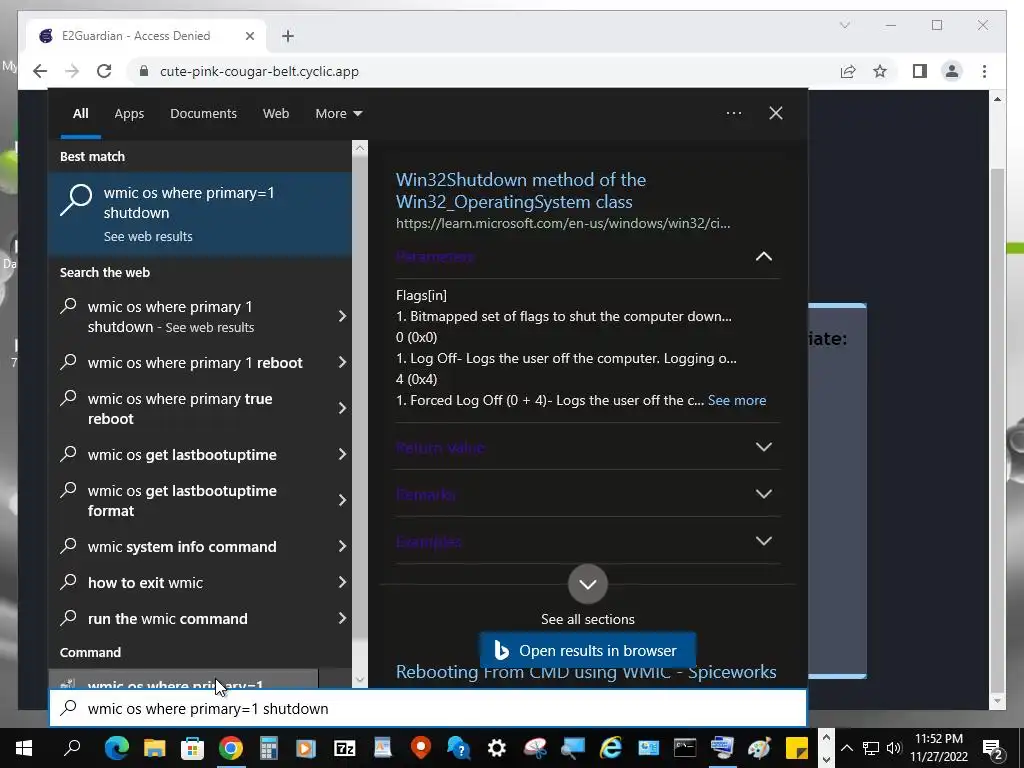The height and width of the screenshot is (768, 1024).
Task: Show hidden system tray icons
Action: [846, 748]
